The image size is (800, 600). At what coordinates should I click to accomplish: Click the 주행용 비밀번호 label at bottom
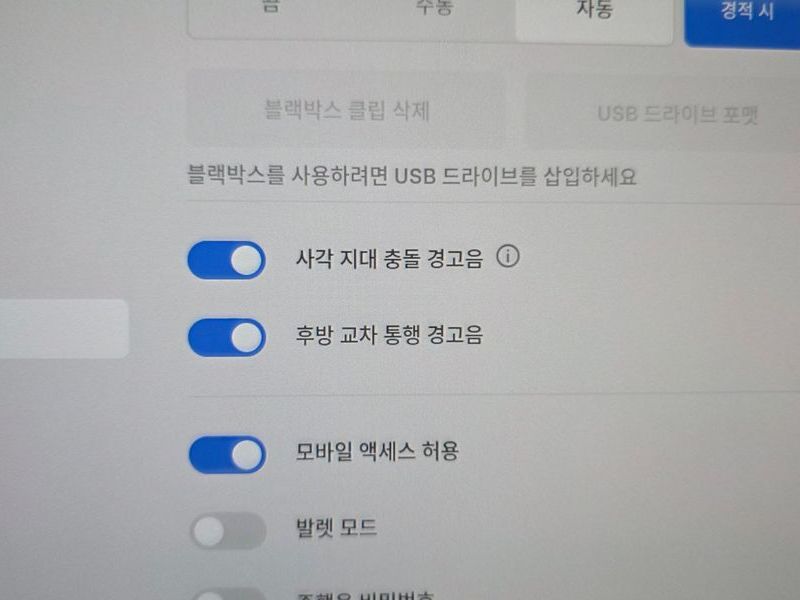[x=365, y=595]
